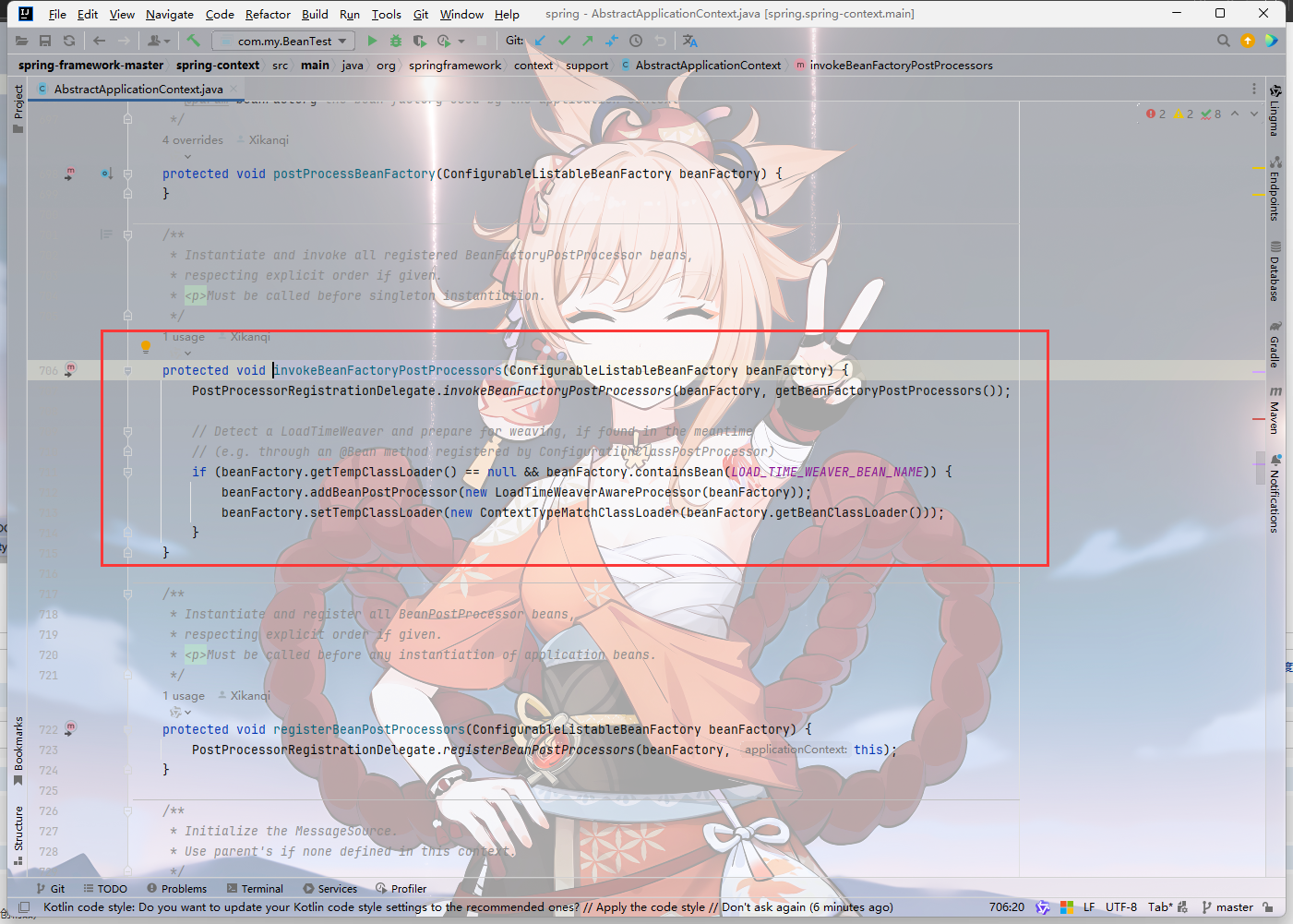Viewport: 1293px width, 924px height.
Task: Click spring-context breadcrumb
Action: [218, 65]
